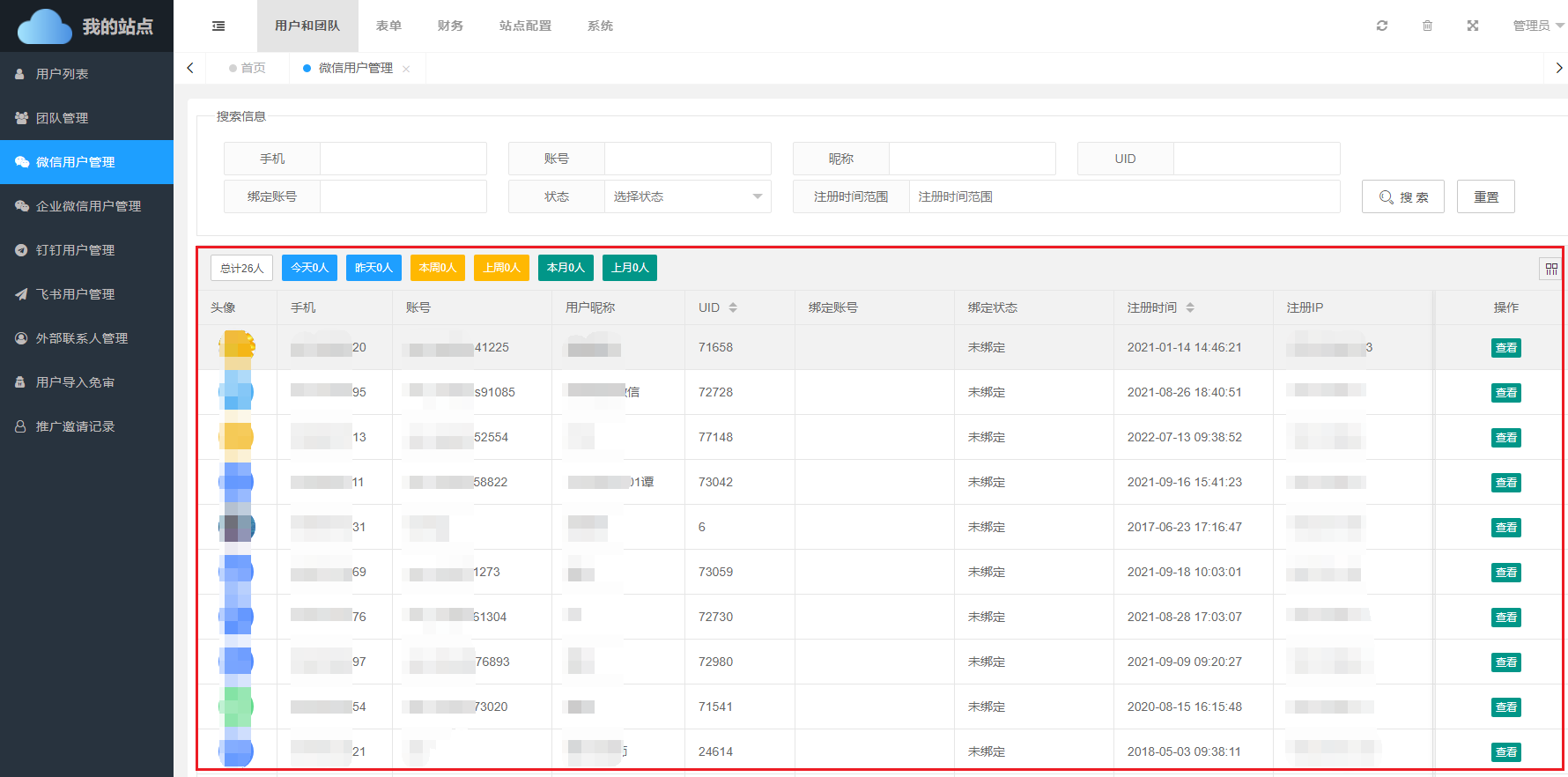Close the 微信用户管理 tab
This screenshot has height=777, width=1568.
tap(406, 69)
